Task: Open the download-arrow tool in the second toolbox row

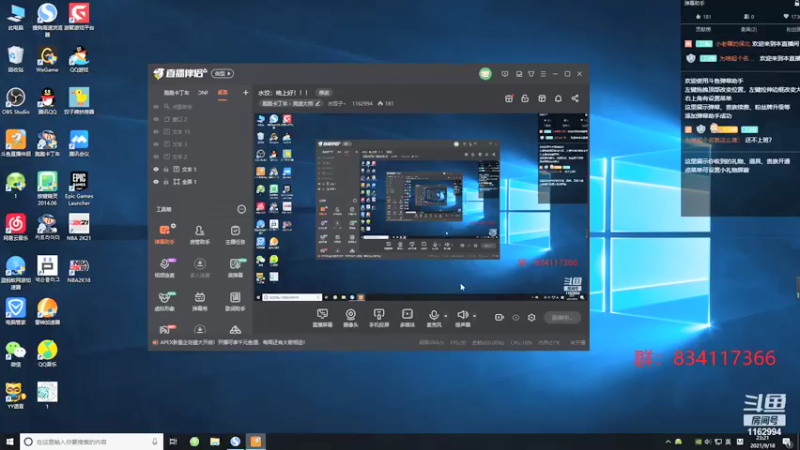Action: tap(199, 268)
